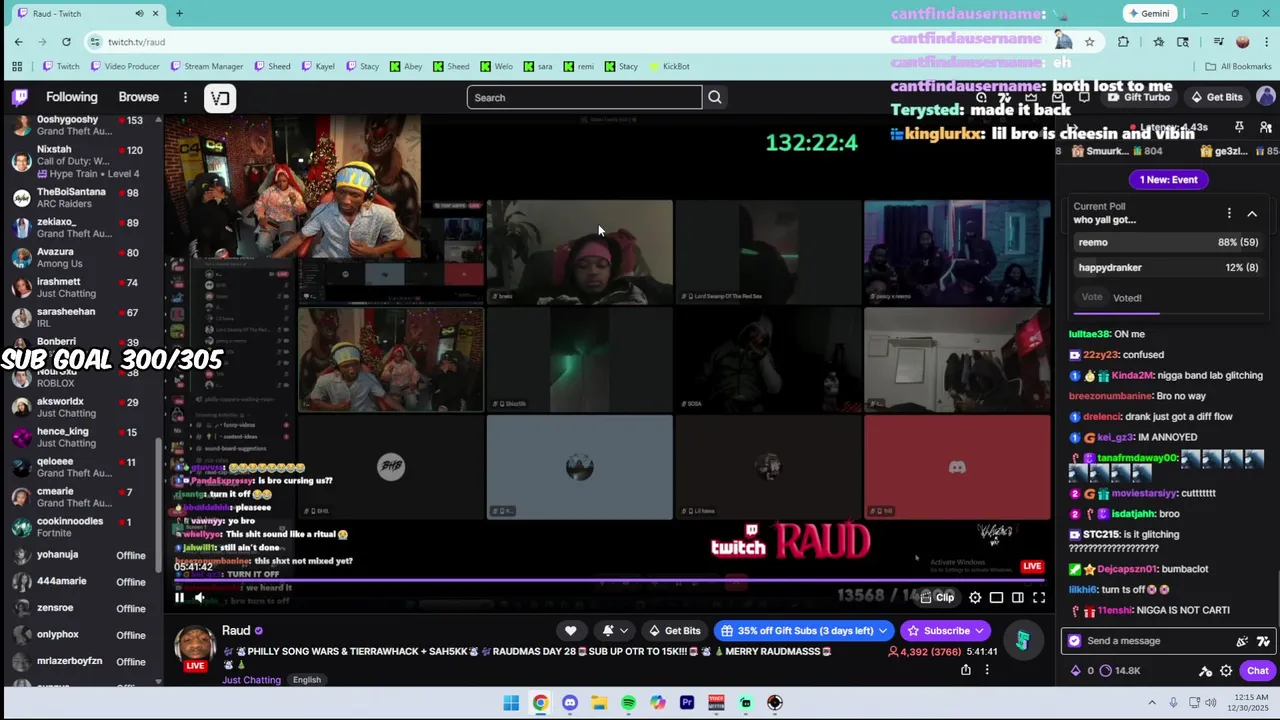This screenshot has height=720, width=1280.
Task: Show hidden system tray icons
Action: click(x=1151, y=703)
